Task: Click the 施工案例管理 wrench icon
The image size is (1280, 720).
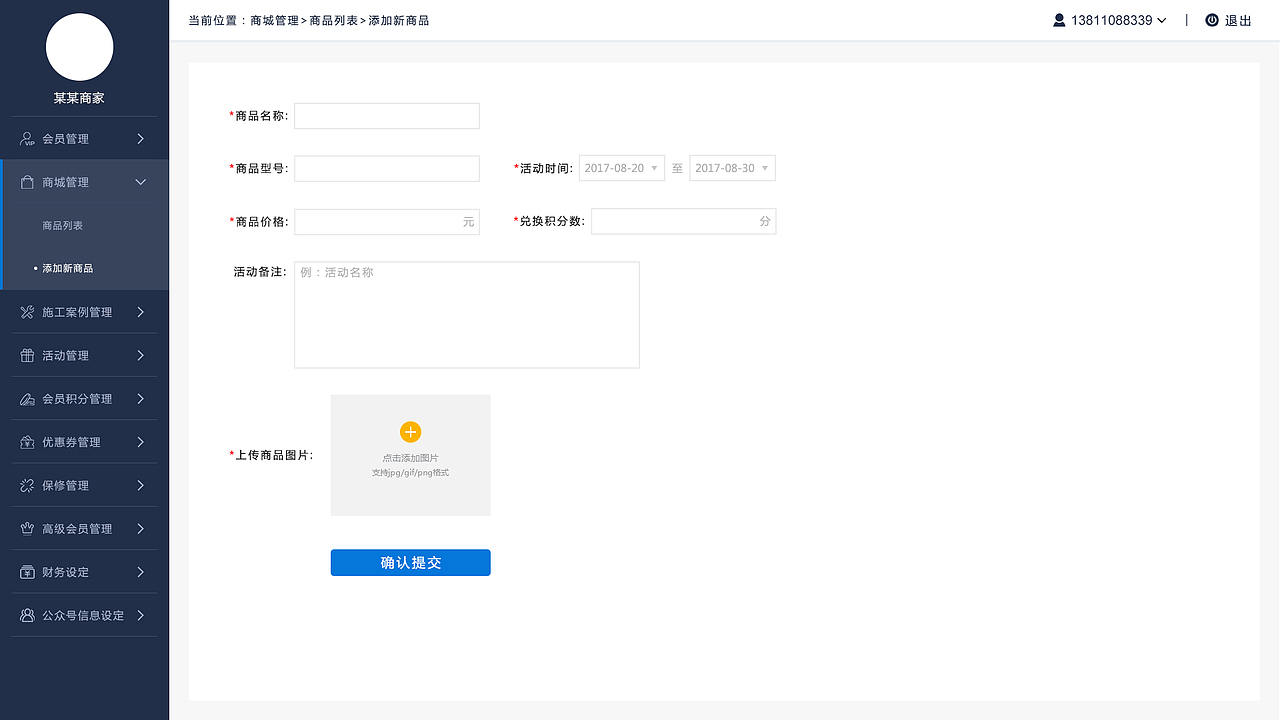Action: (27, 311)
